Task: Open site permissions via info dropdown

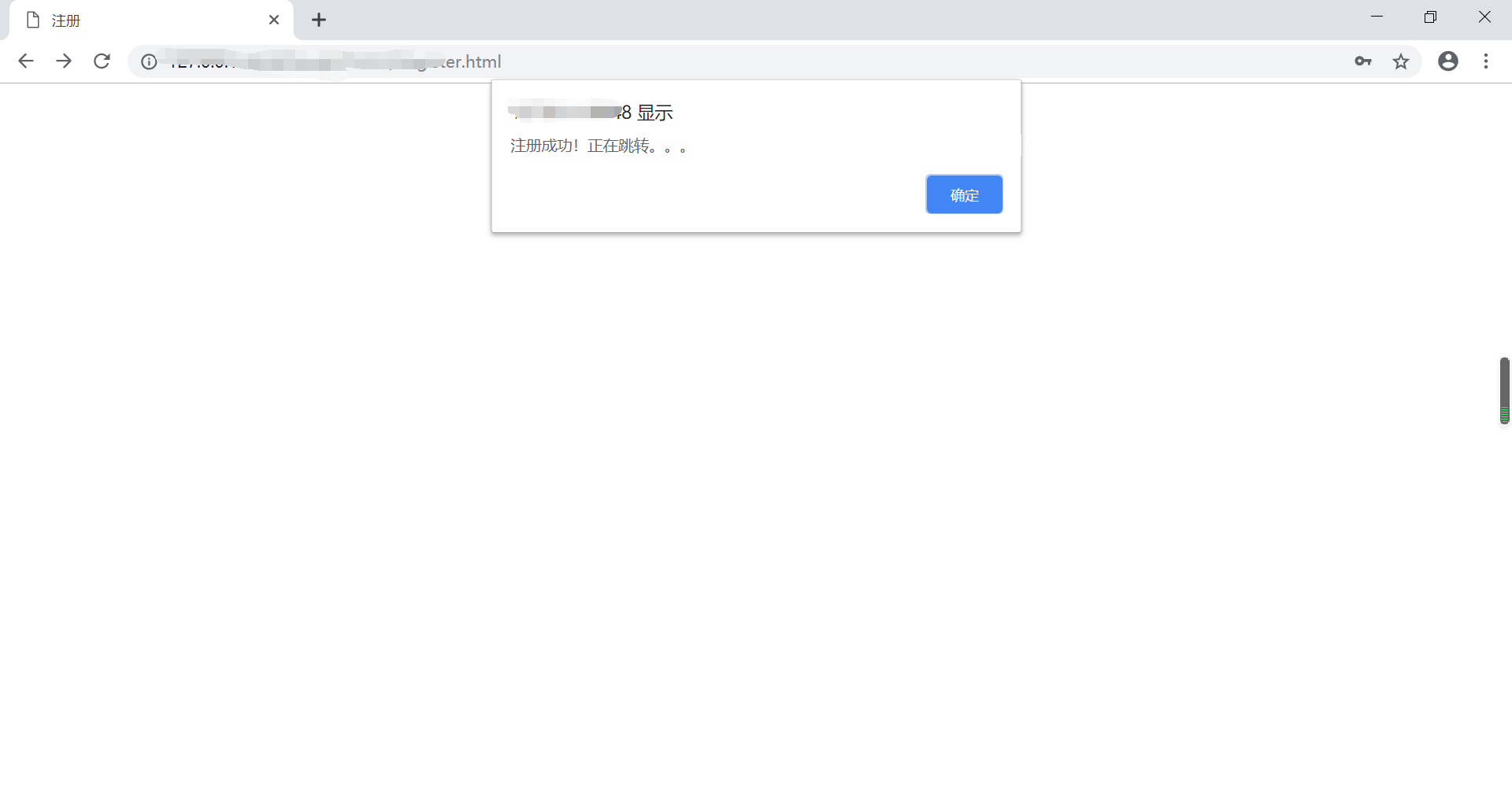Action: tap(149, 61)
